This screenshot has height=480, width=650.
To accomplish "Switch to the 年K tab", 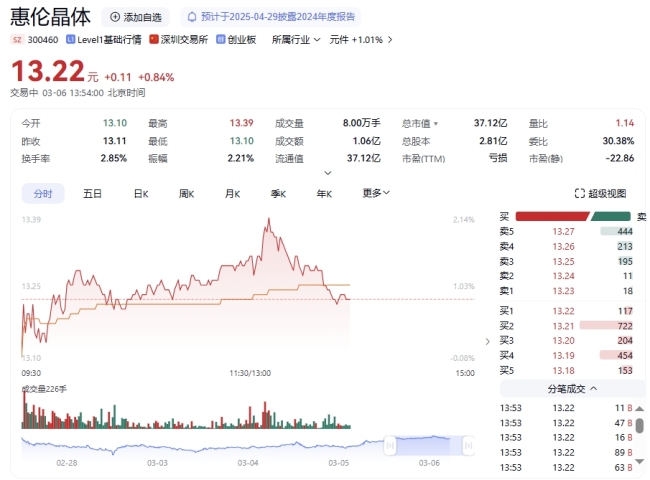I will click(324, 194).
